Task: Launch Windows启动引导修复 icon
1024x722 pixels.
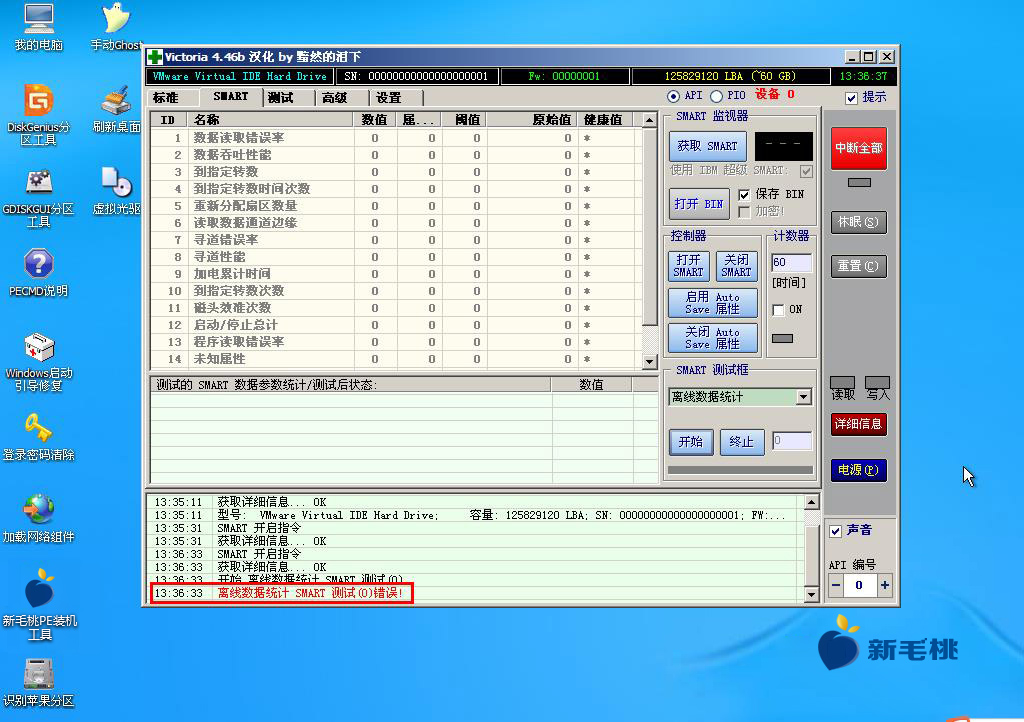Action: (39, 362)
